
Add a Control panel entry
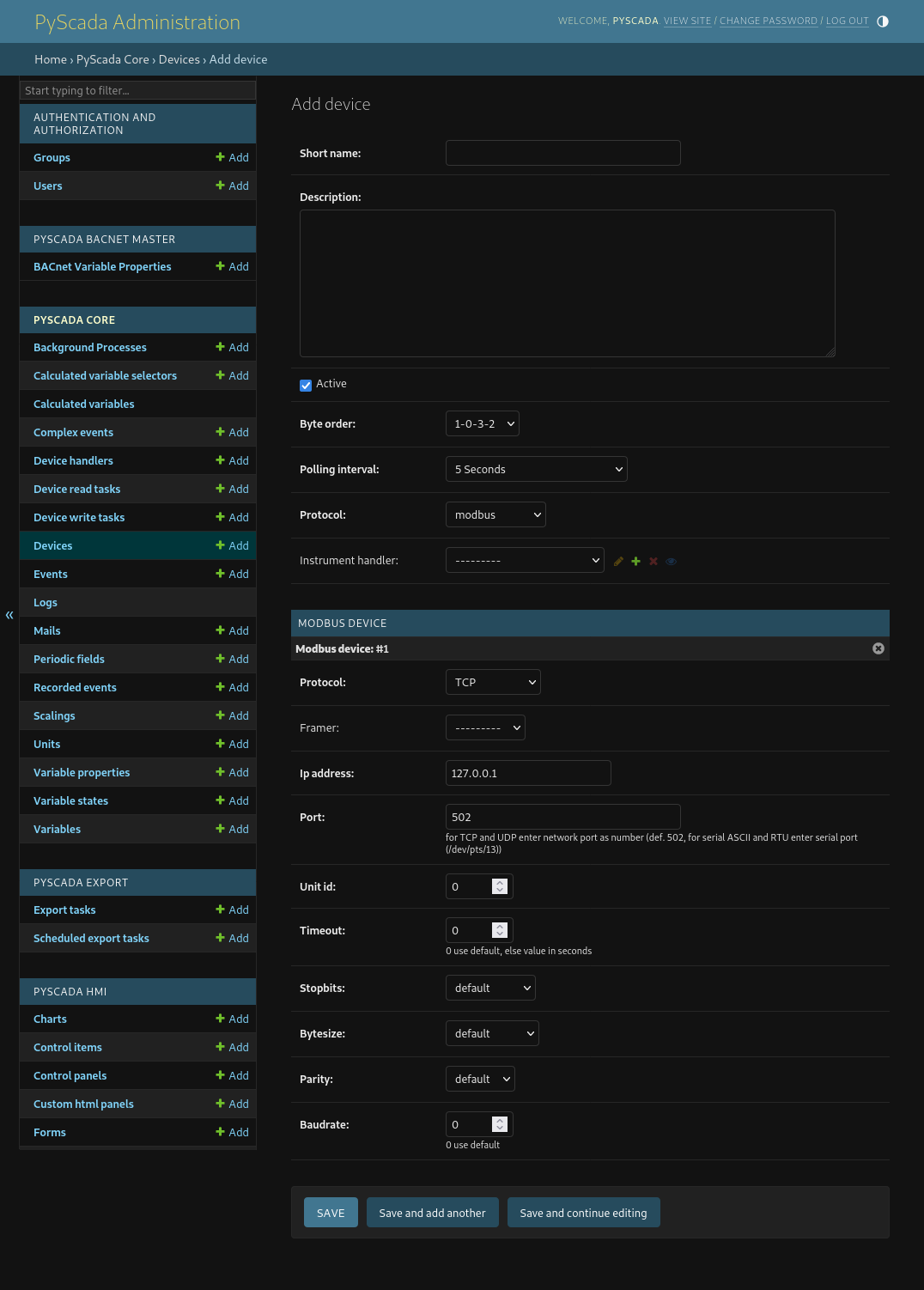click(x=232, y=1076)
